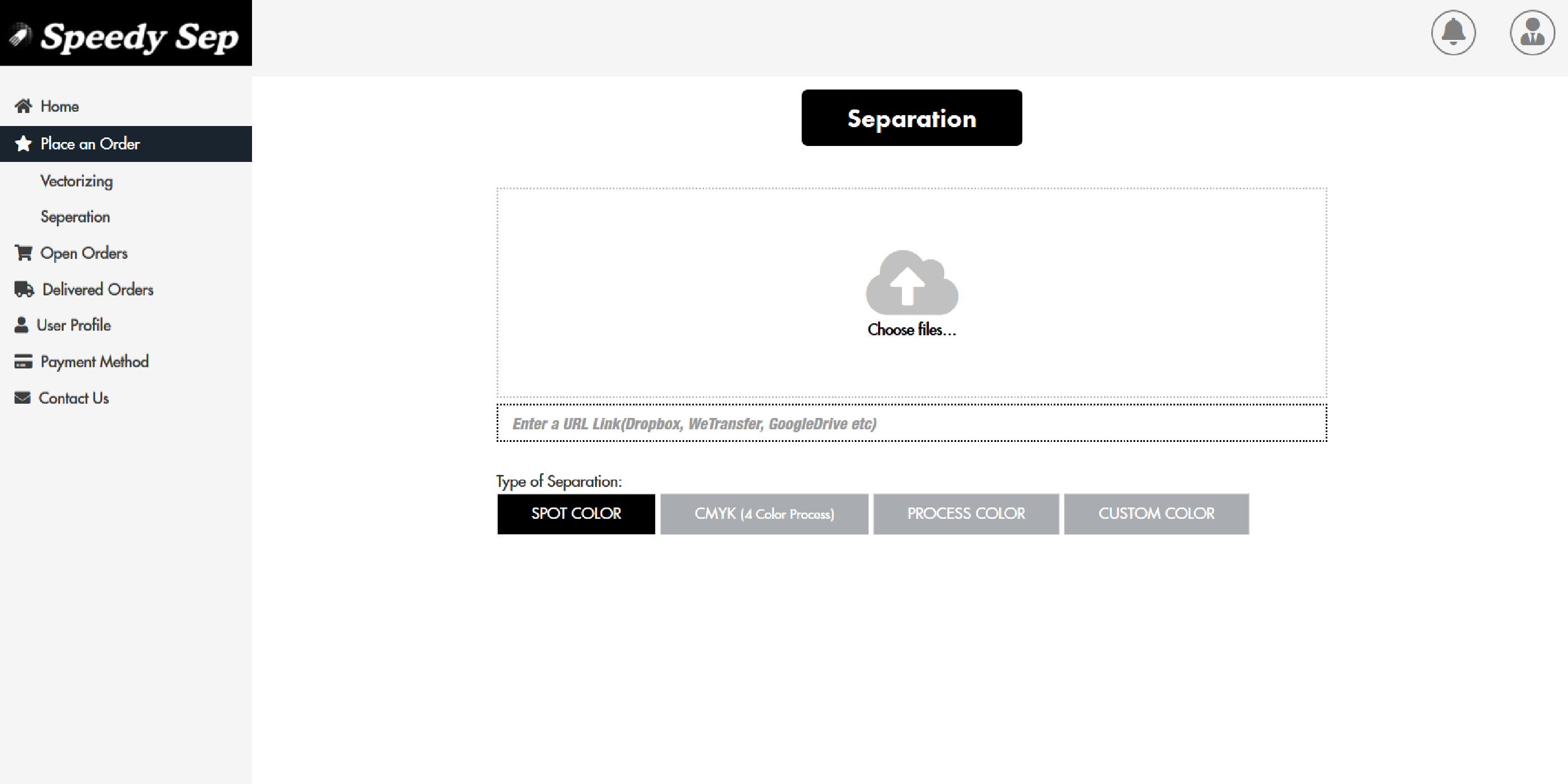Click the truck icon for Delivered Orders
The image size is (1568, 784).
(24, 289)
